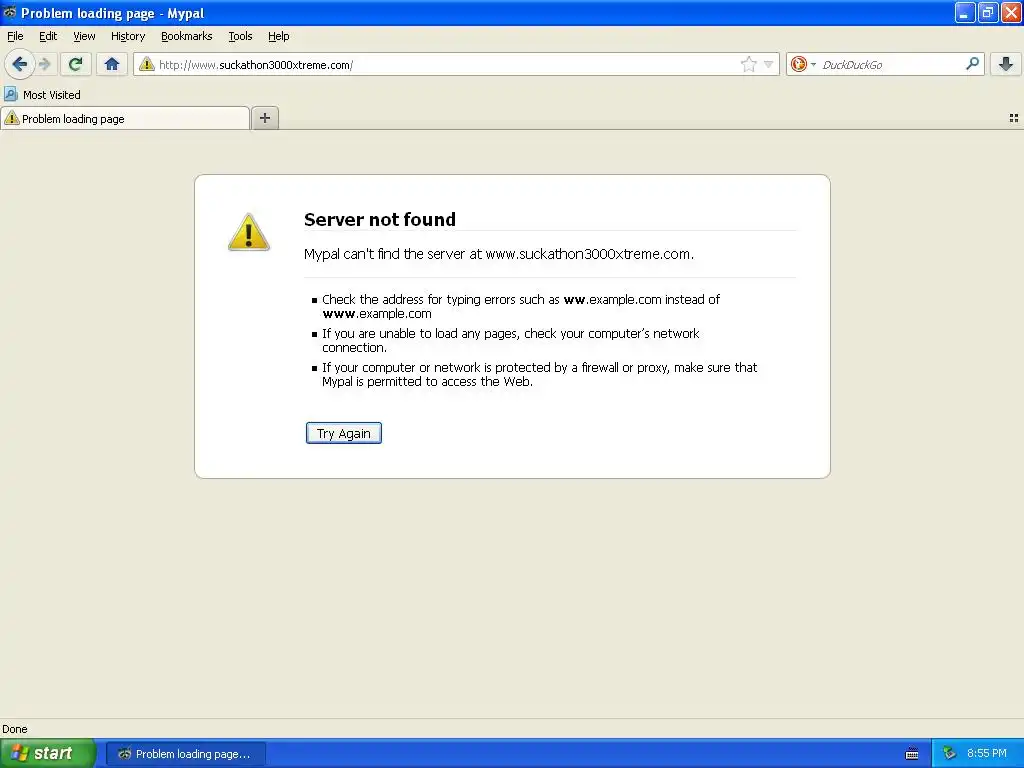Click the Mypal raccoon icon in title bar

(9, 12)
